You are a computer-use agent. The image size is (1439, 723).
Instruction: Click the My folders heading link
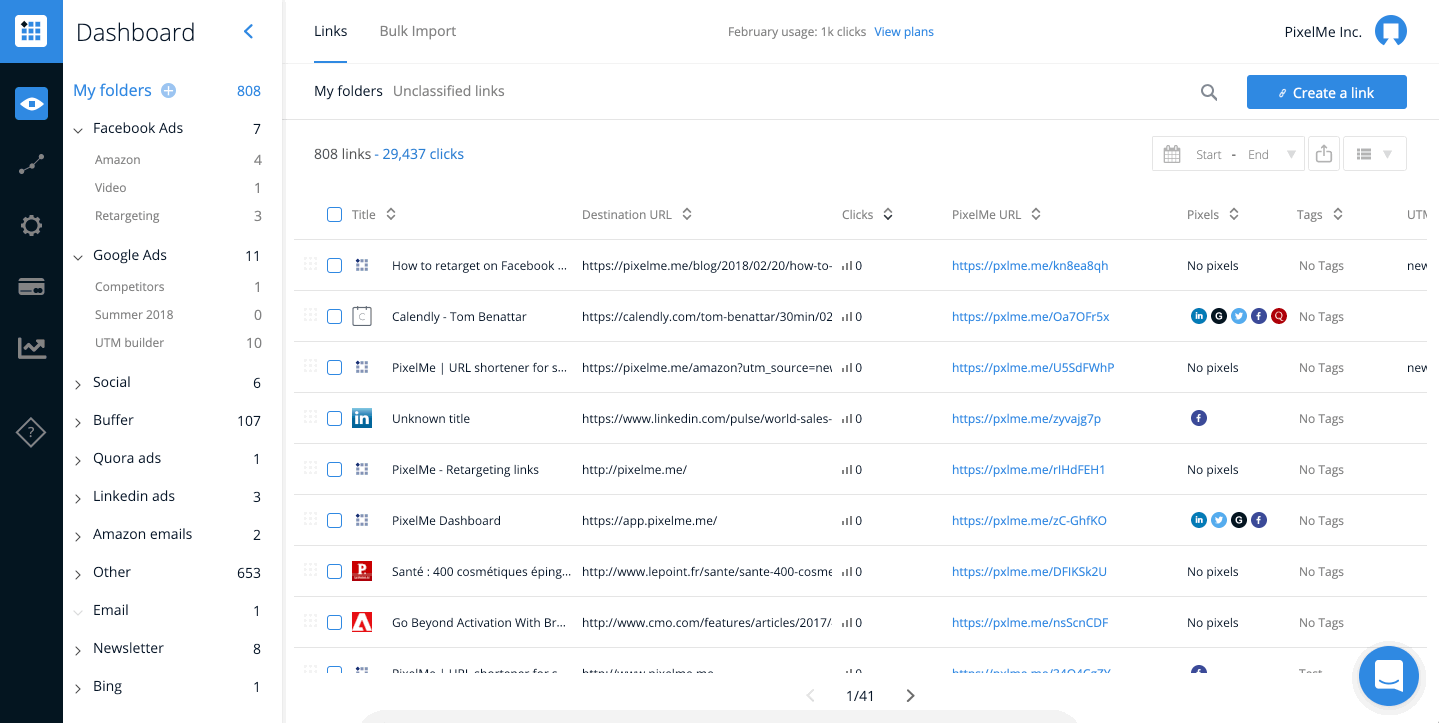(112, 90)
